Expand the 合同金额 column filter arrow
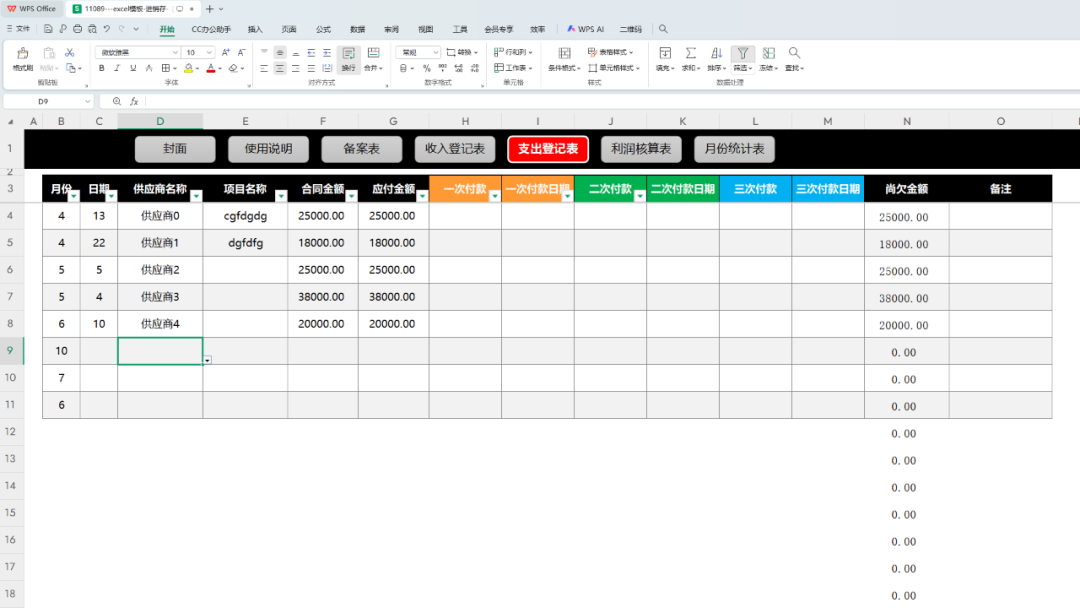1080x608 pixels. coord(352,196)
